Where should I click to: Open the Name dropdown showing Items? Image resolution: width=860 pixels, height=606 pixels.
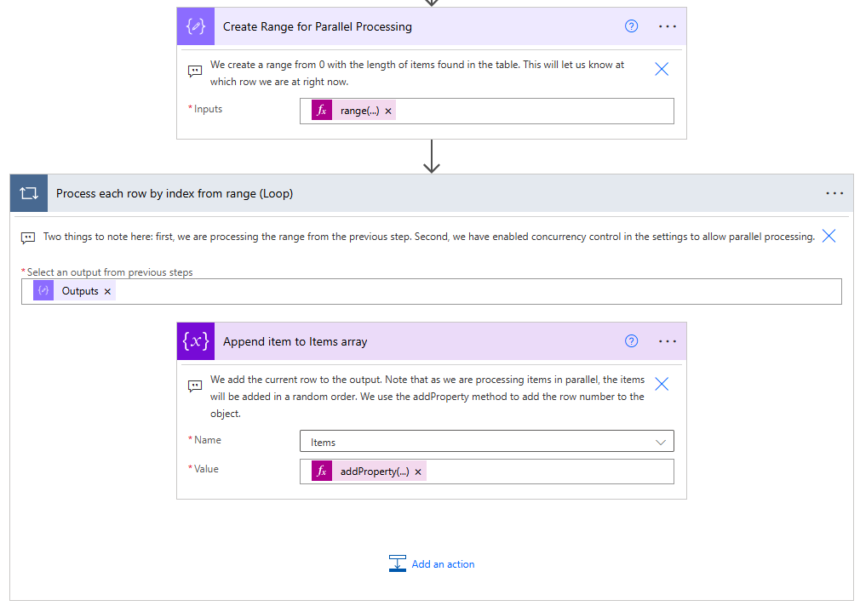click(x=660, y=441)
